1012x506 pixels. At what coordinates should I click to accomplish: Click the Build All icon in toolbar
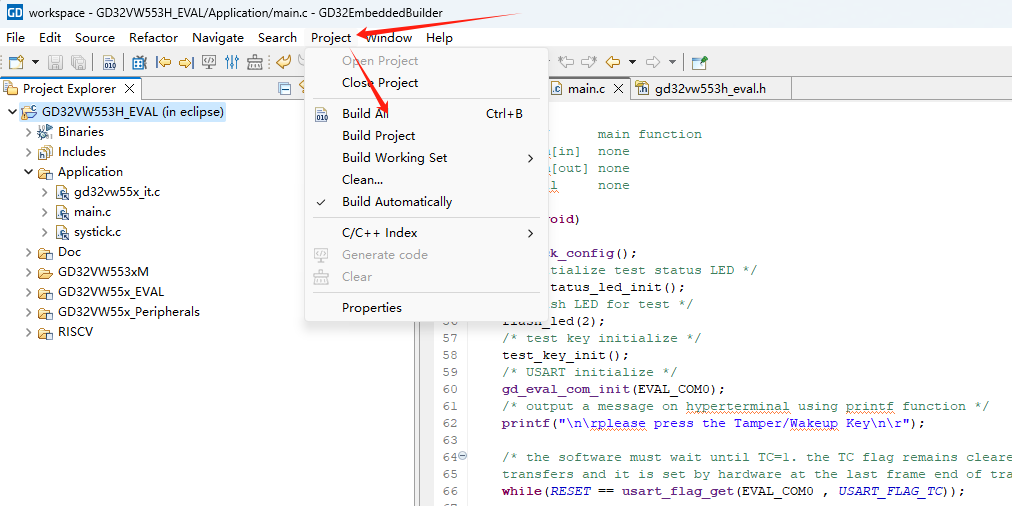pyautogui.click(x=110, y=62)
